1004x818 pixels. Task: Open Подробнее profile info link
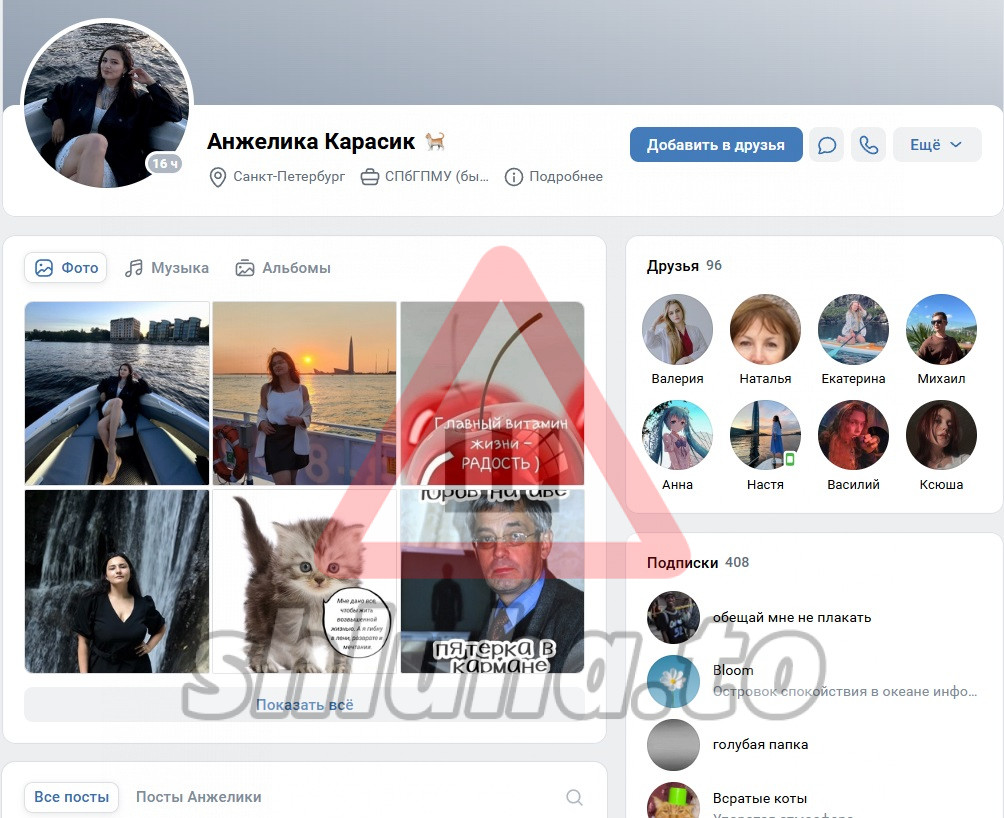[554, 177]
